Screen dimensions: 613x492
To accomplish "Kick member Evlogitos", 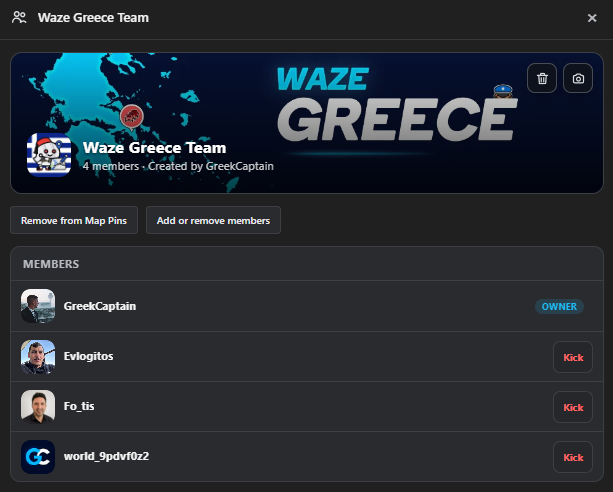I will pyautogui.click(x=573, y=357).
